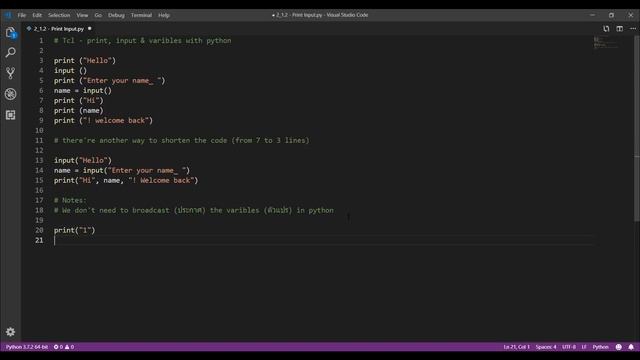Open the More Actions ellipsis menu
640x360 pixels.
click(633, 29)
